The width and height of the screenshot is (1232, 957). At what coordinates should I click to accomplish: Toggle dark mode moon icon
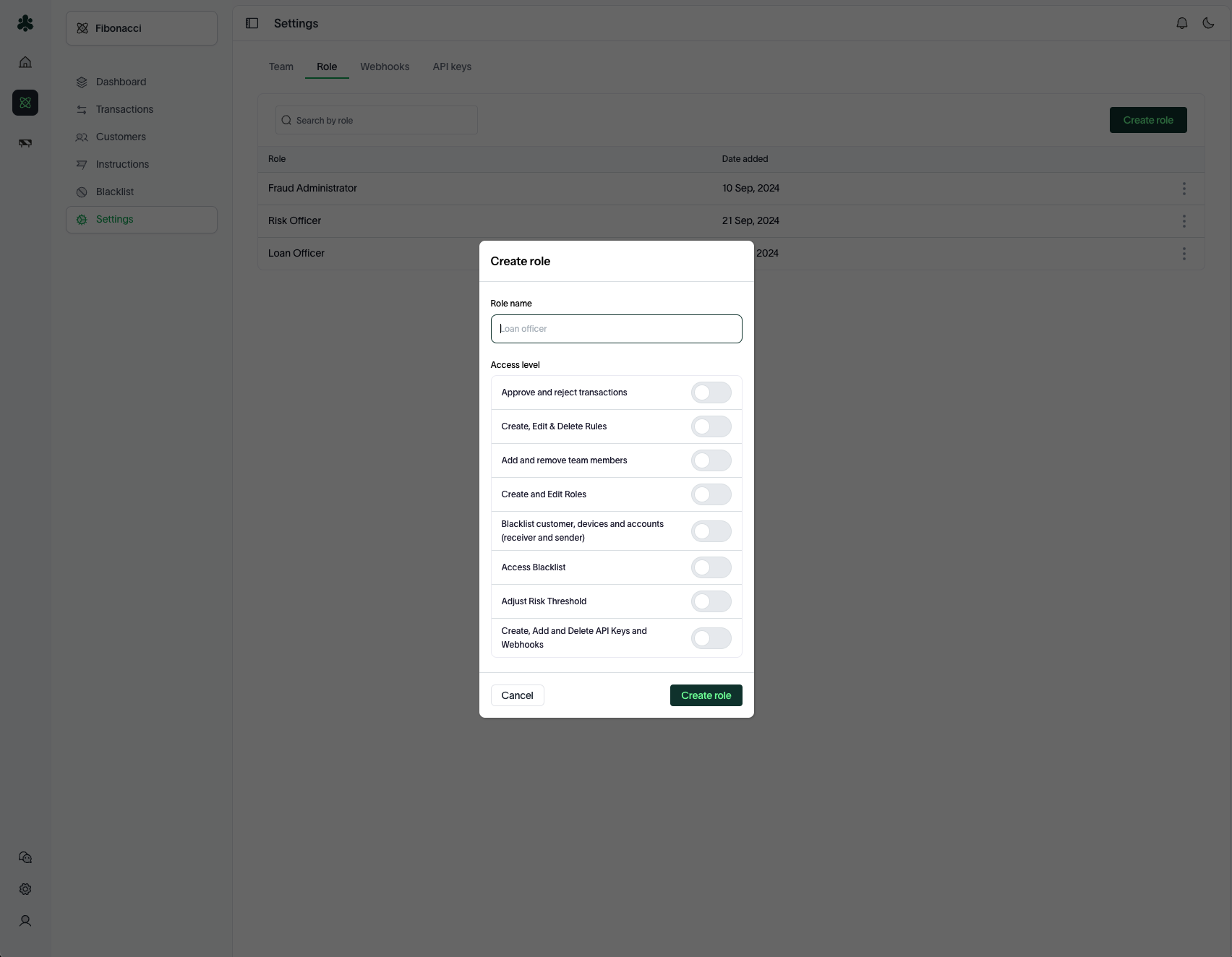pyautogui.click(x=1208, y=23)
